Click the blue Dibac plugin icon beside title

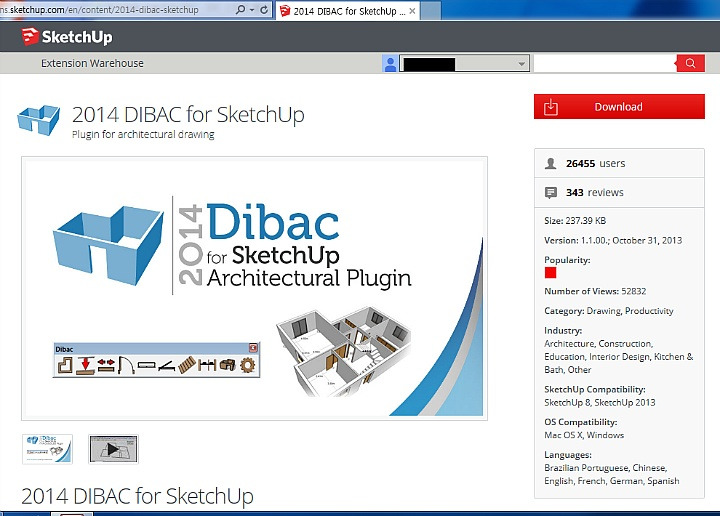tap(39, 120)
